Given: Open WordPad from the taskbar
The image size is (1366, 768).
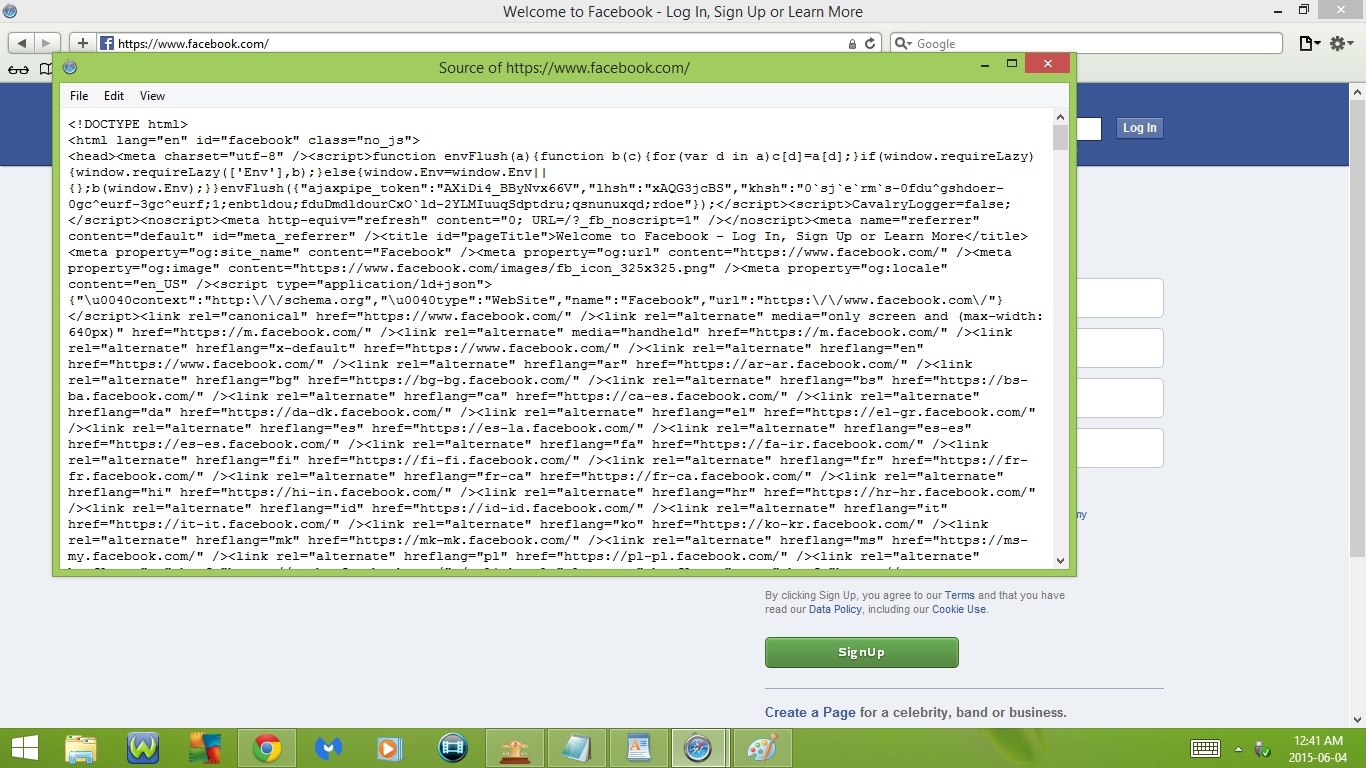Looking at the screenshot, I should coord(638,748).
